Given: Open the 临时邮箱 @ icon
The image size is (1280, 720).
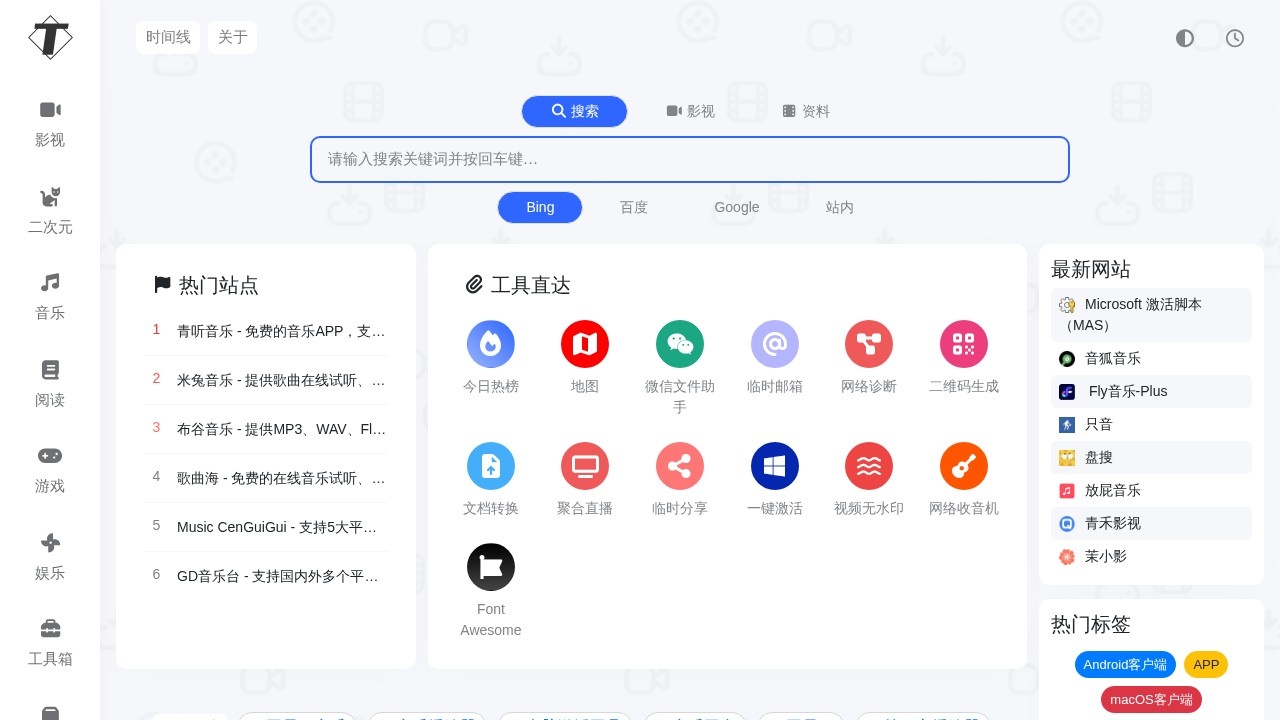Looking at the screenshot, I should [775, 344].
